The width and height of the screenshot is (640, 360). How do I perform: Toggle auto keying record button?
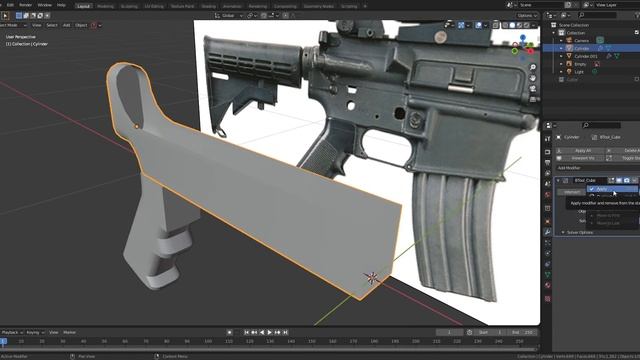tap(229, 332)
